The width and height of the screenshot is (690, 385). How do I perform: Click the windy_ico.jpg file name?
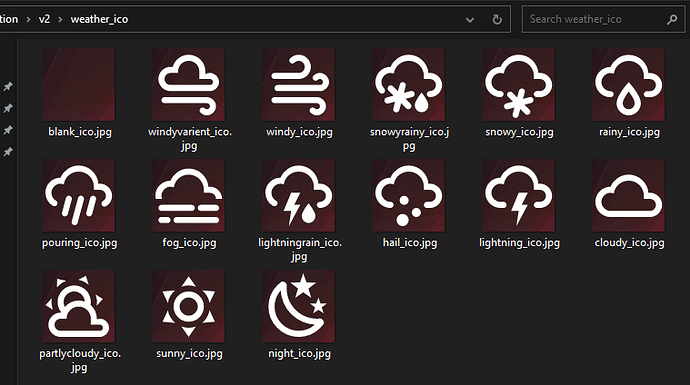(x=299, y=132)
